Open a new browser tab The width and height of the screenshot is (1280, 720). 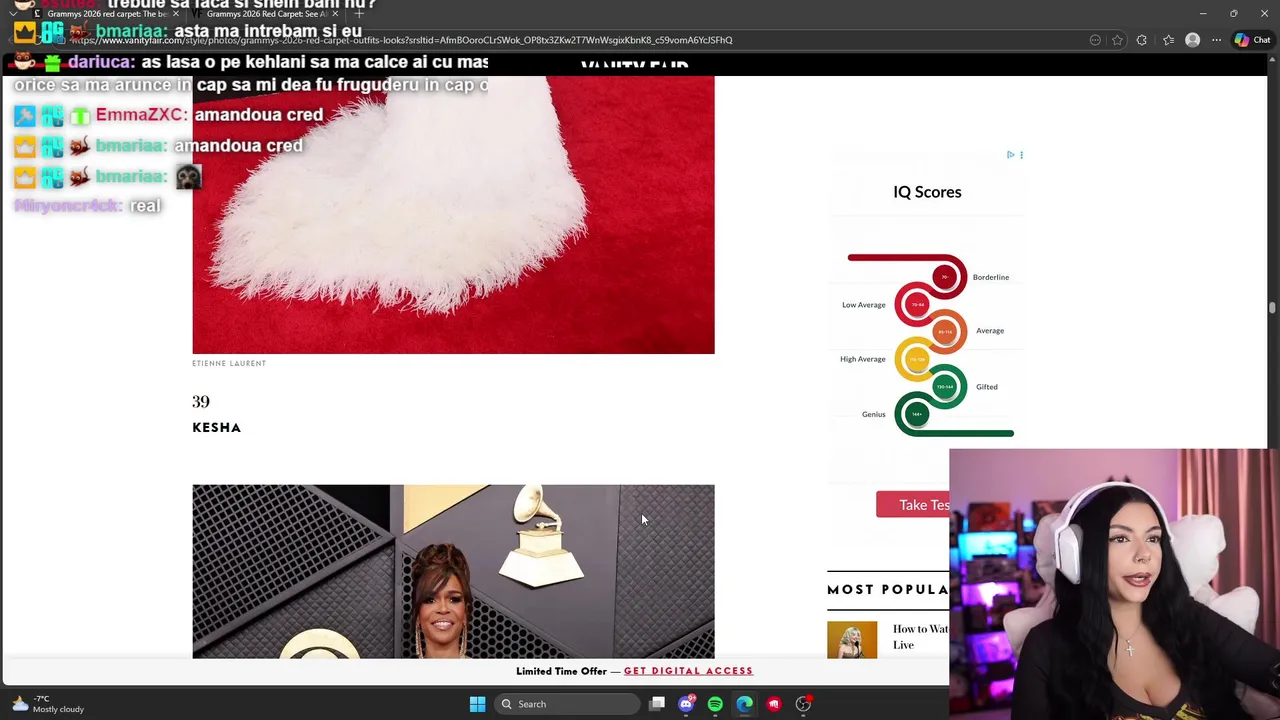pyautogui.click(x=359, y=14)
